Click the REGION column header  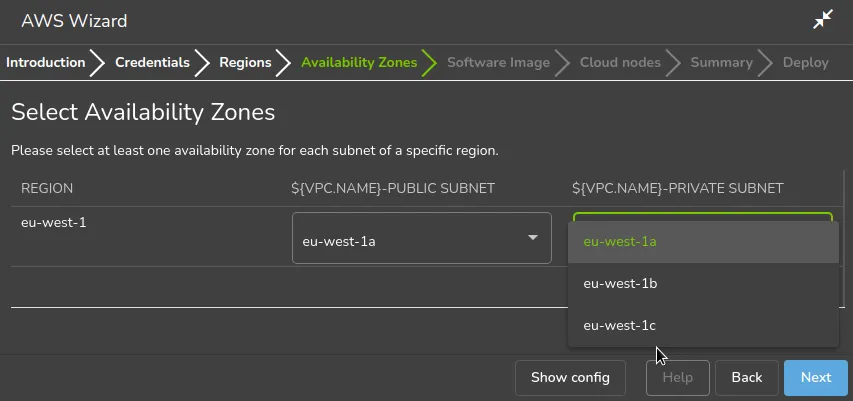click(47, 188)
